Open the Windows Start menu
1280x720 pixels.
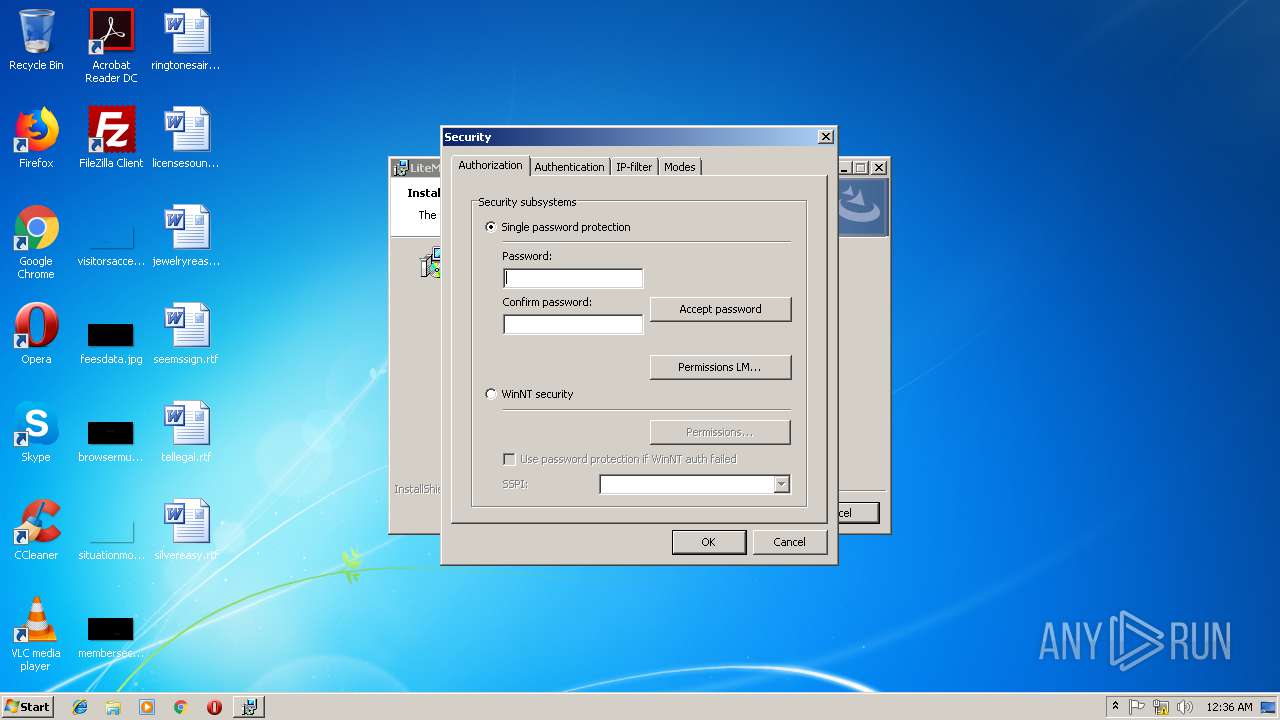[28, 707]
